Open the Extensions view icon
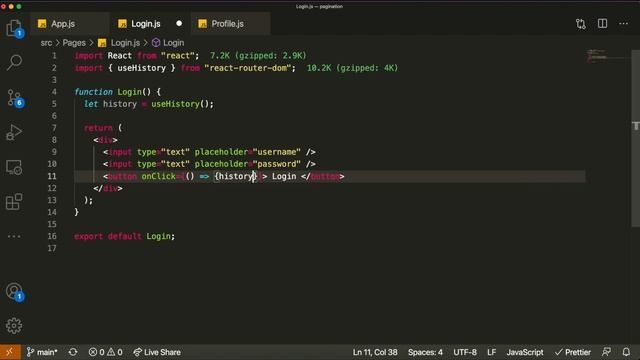Screen dimensions: 640x360 (14, 202)
